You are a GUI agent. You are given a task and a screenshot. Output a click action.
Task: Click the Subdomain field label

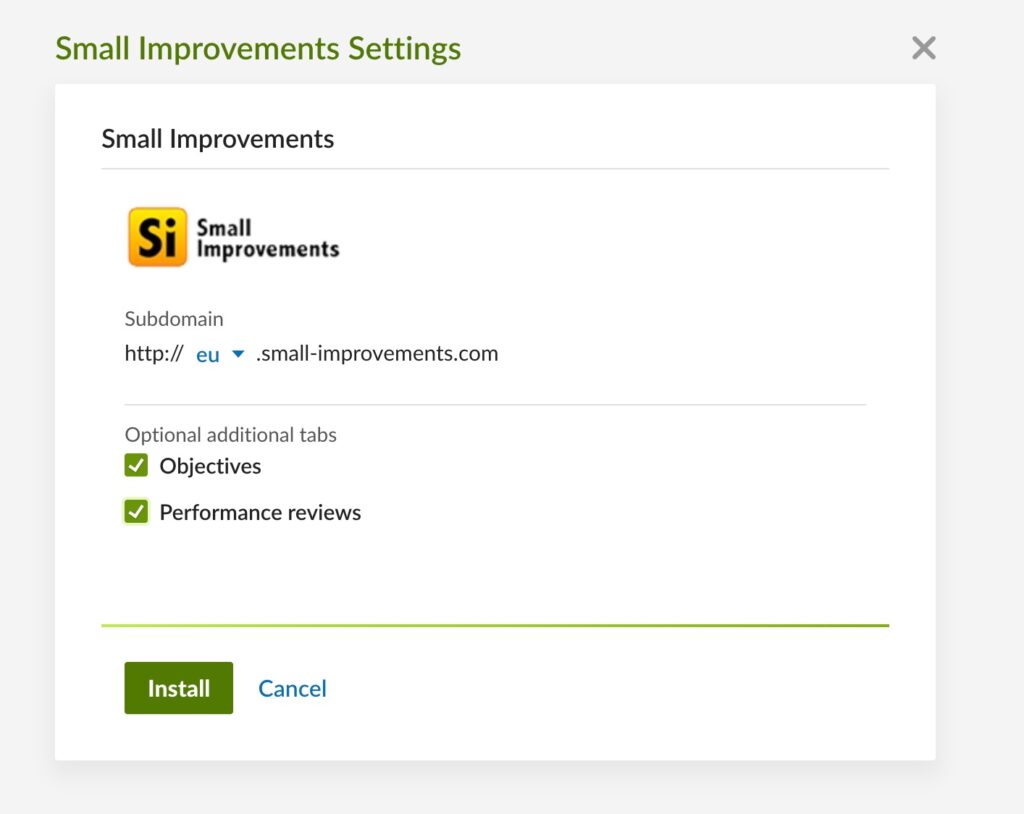tap(174, 319)
